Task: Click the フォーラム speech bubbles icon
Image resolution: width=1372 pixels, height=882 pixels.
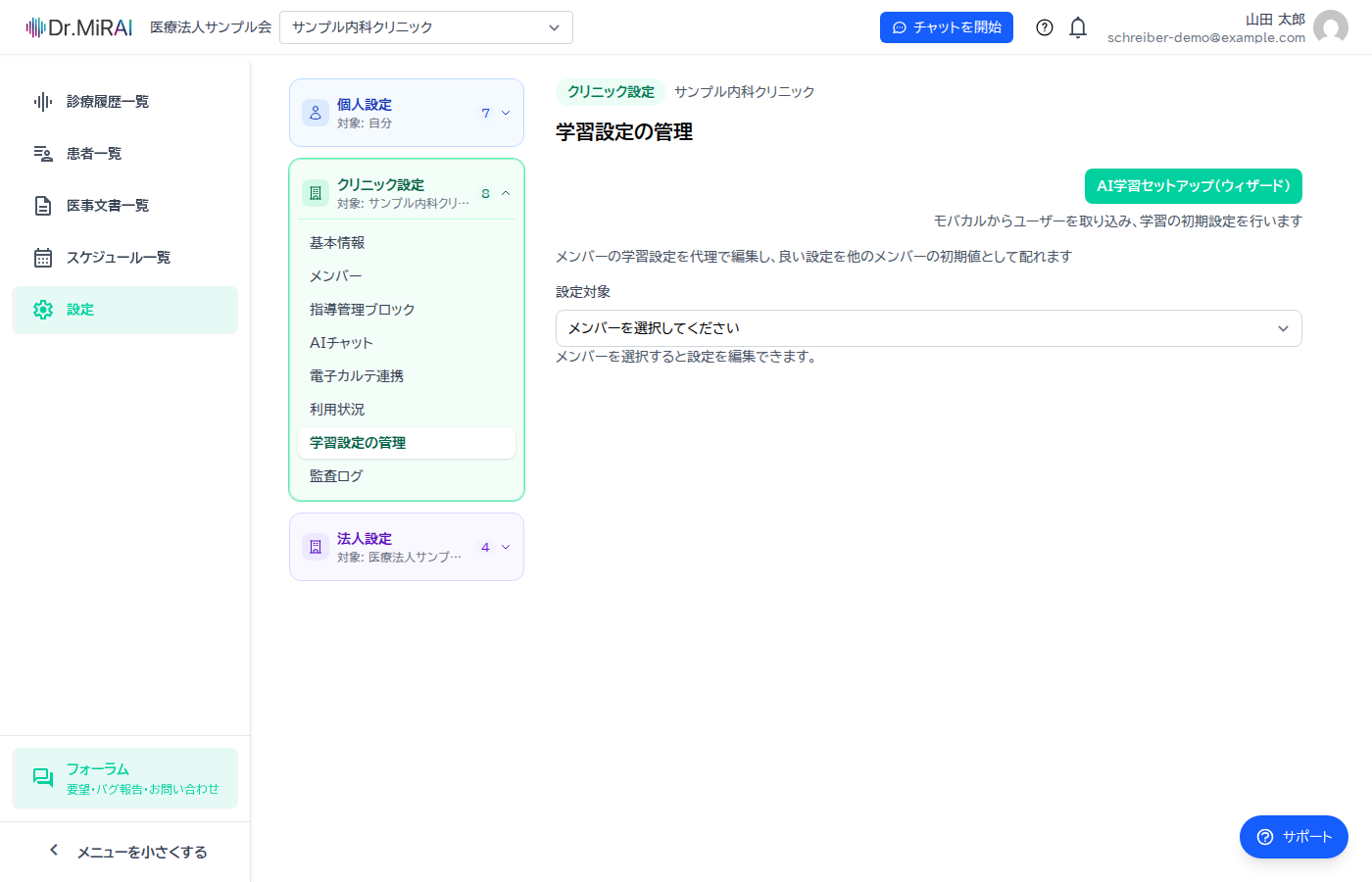Action: point(43,778)
